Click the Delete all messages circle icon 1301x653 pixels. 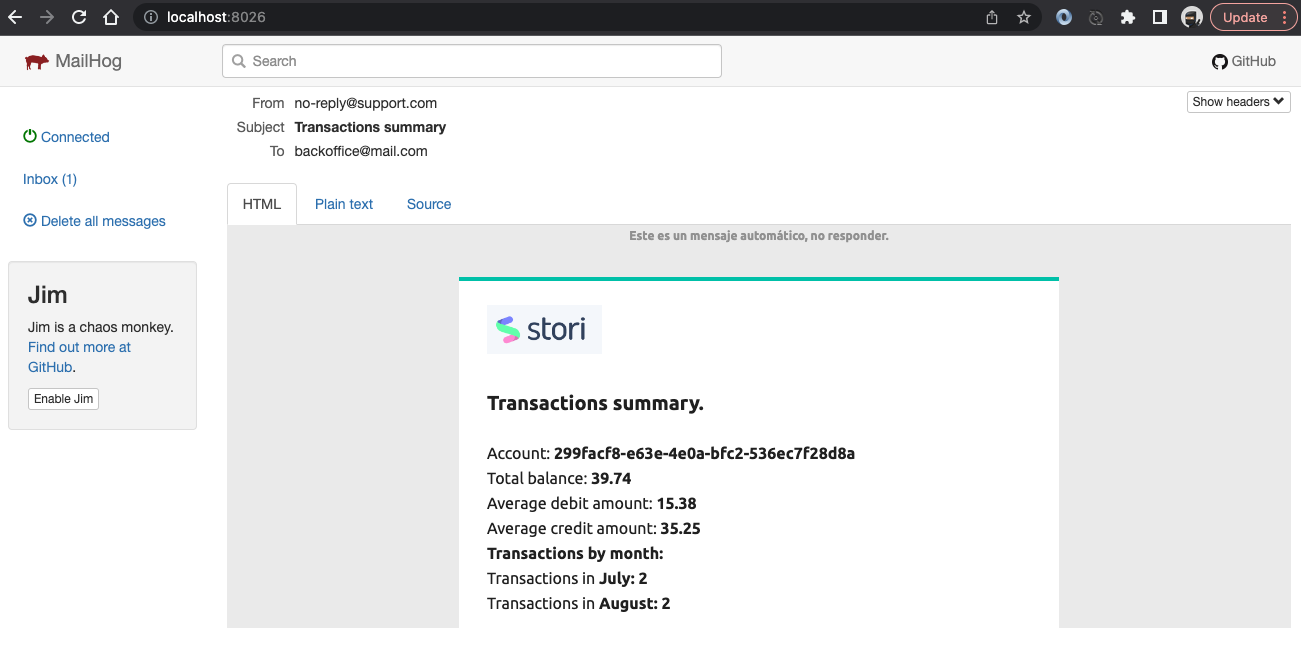pyautogui.click(x=29, y=220)
